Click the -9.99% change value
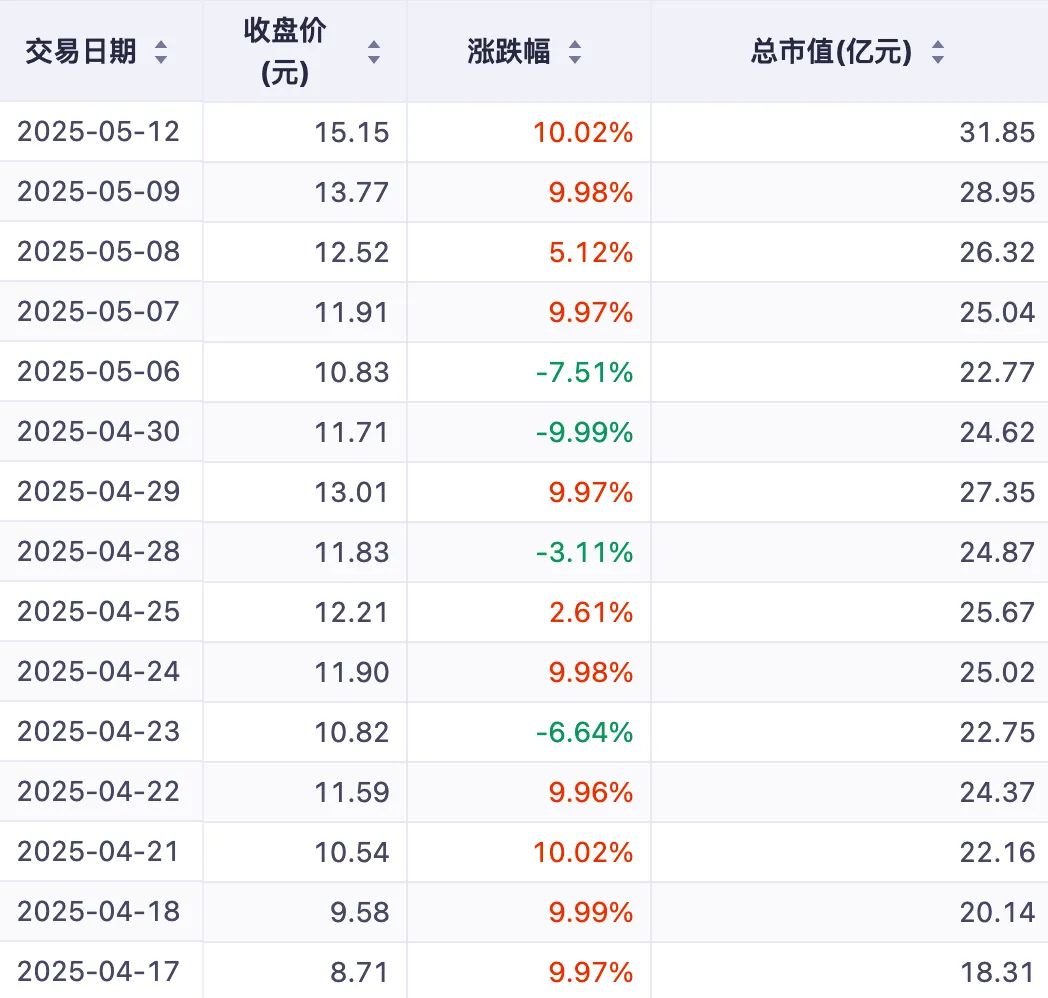 [584, 432]
